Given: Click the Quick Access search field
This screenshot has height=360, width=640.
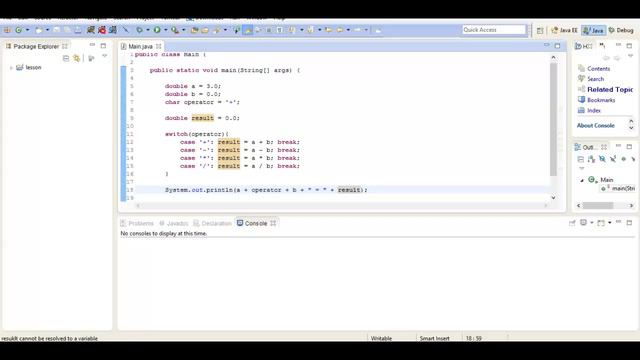Looking at the screenshot, I should pos(494,30).
